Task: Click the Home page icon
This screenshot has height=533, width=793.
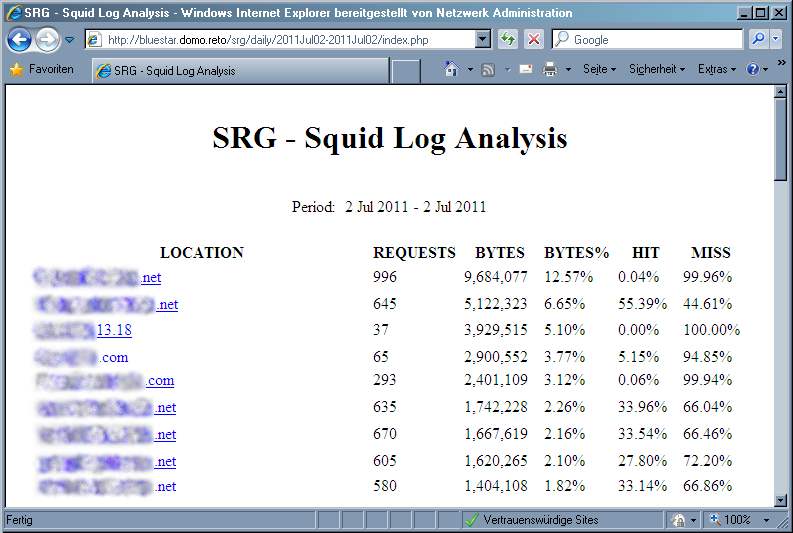Action: point(452,70)
